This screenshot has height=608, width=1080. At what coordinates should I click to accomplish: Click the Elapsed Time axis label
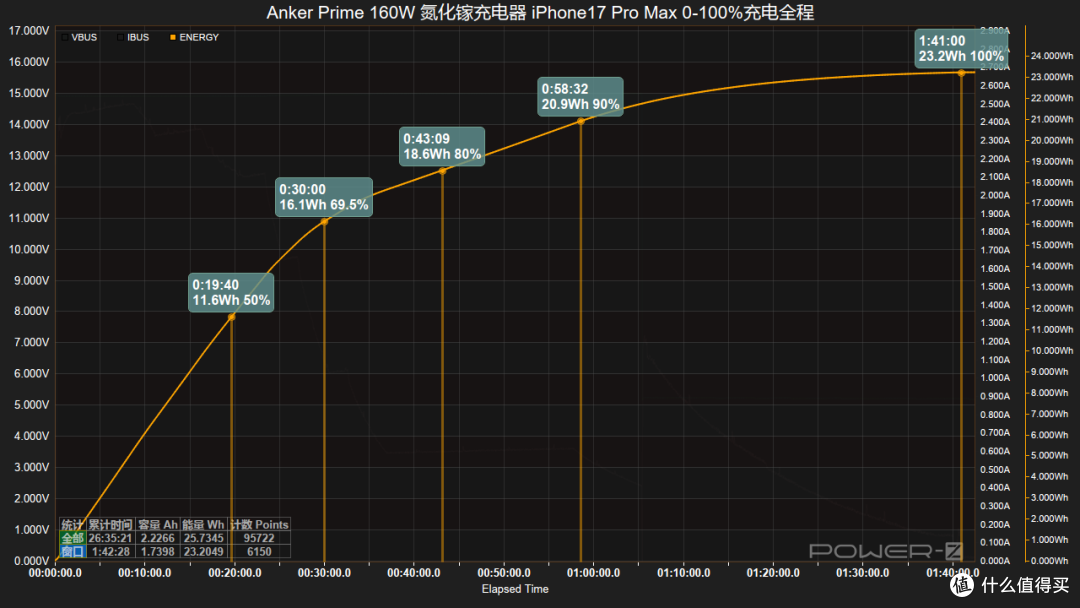pos(515,589)
